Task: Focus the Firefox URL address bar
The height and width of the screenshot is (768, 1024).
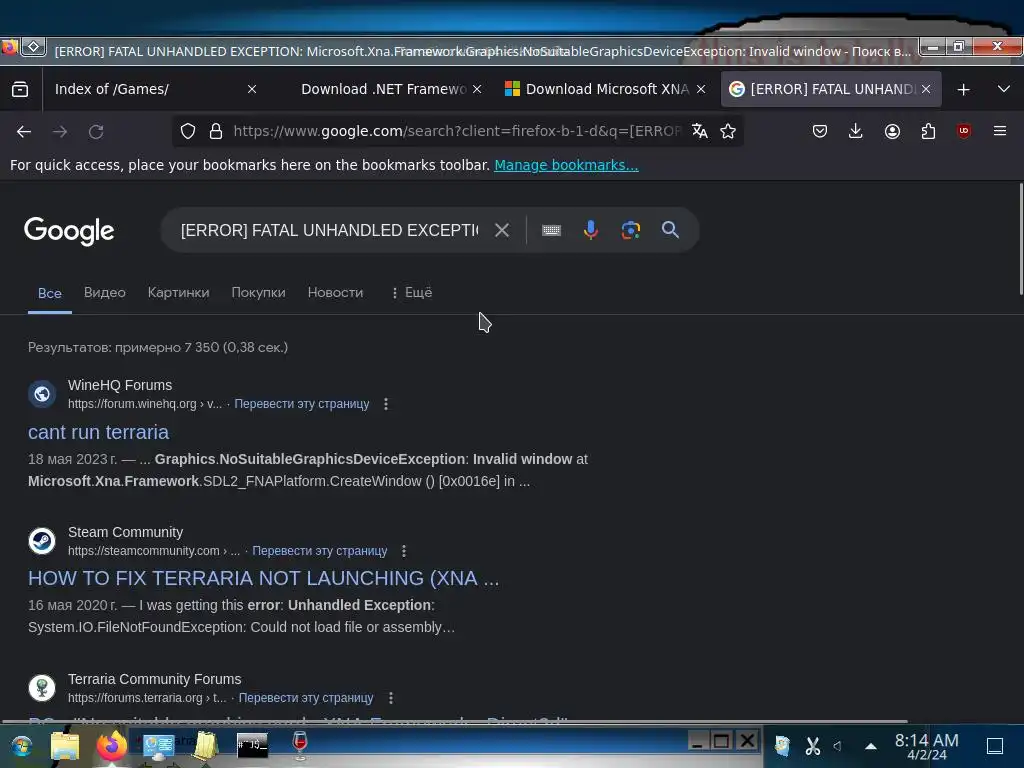Action: tap(457, 131)
